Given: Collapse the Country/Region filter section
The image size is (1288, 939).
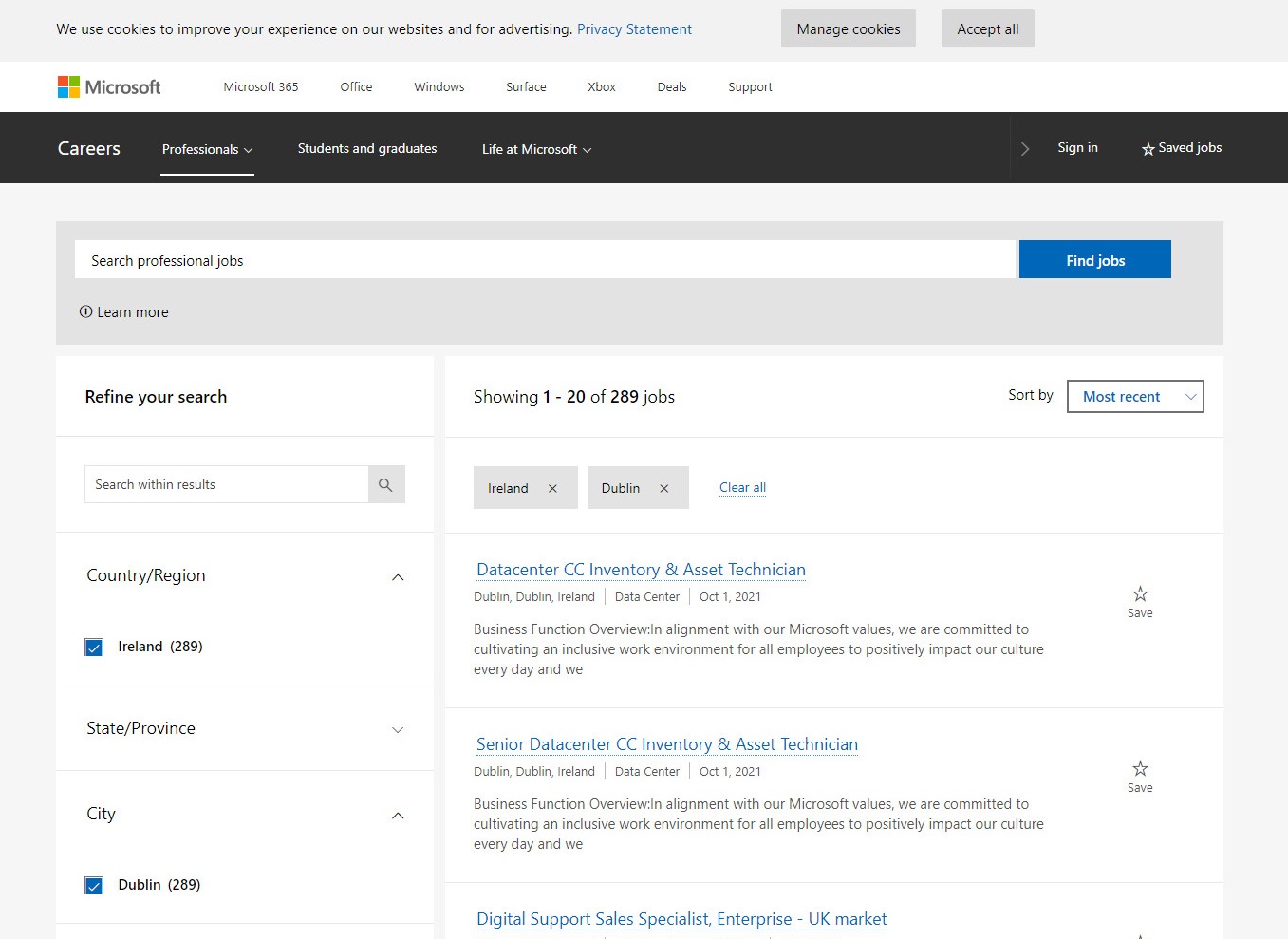Looking at the screenshot, I should pos(398,577).
